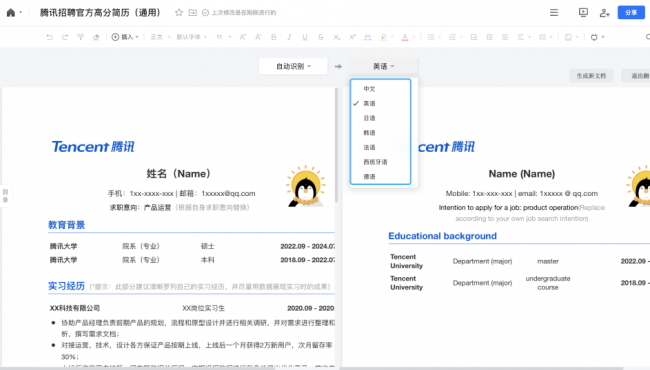650x370 pixels.
Task: Open the add collaborator icon
Action: coord(604,13)
